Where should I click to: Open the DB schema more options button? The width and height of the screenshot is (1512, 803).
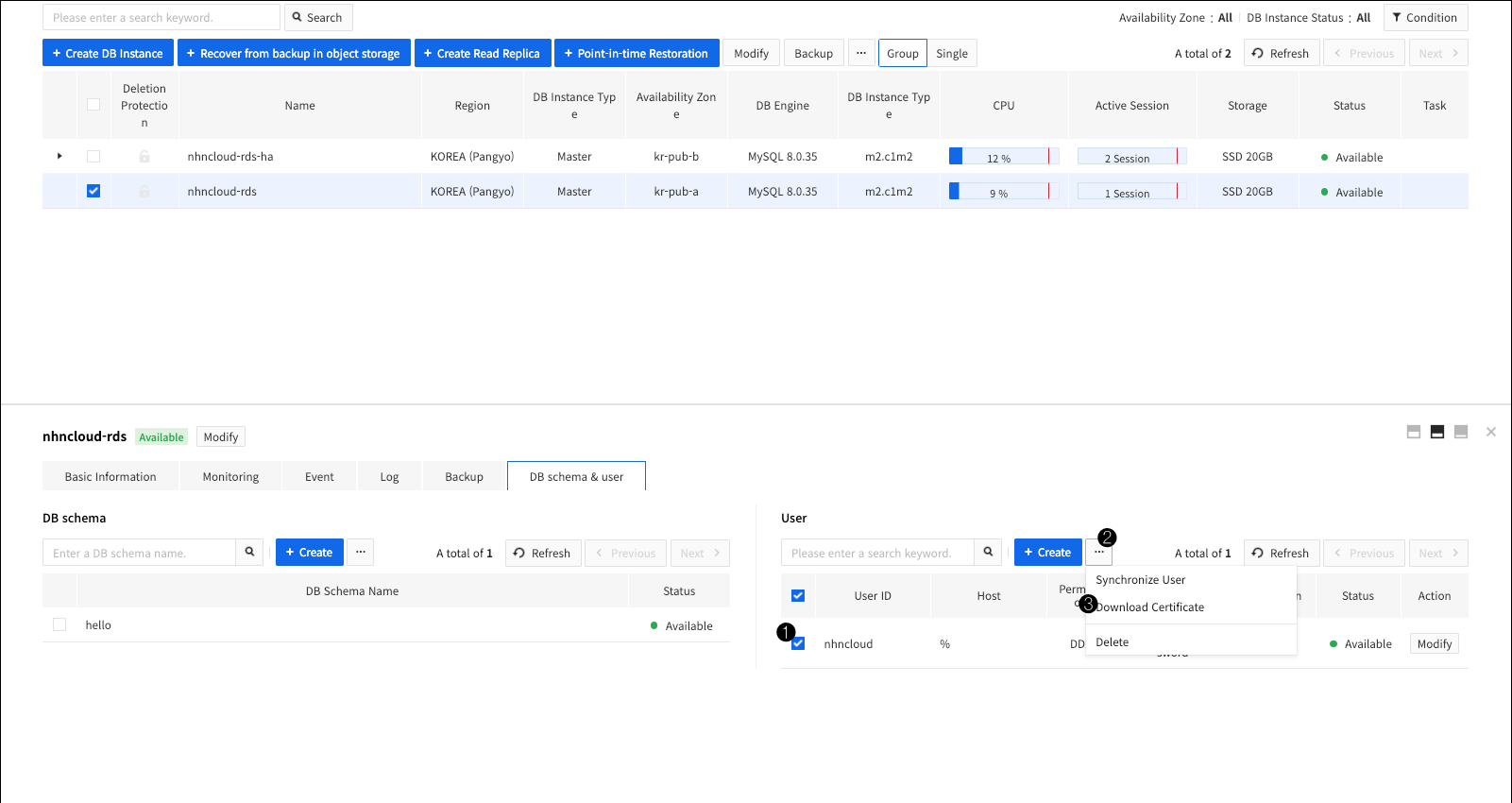click(361, 553)
